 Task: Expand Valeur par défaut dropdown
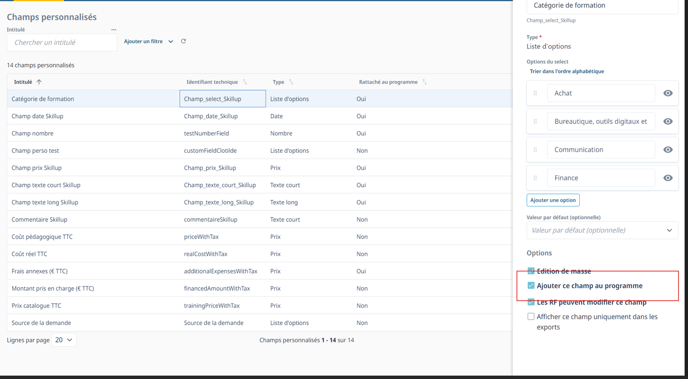pyautogui.click(x=602, y=230)
